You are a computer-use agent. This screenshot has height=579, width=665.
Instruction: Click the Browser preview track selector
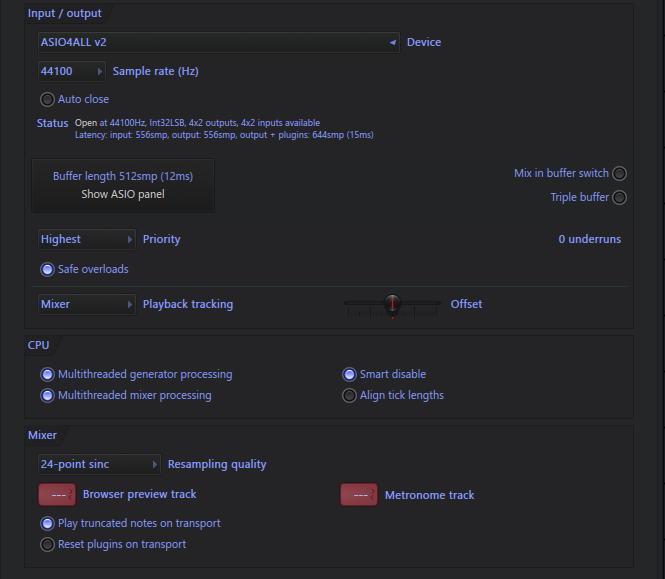point(57,495)
